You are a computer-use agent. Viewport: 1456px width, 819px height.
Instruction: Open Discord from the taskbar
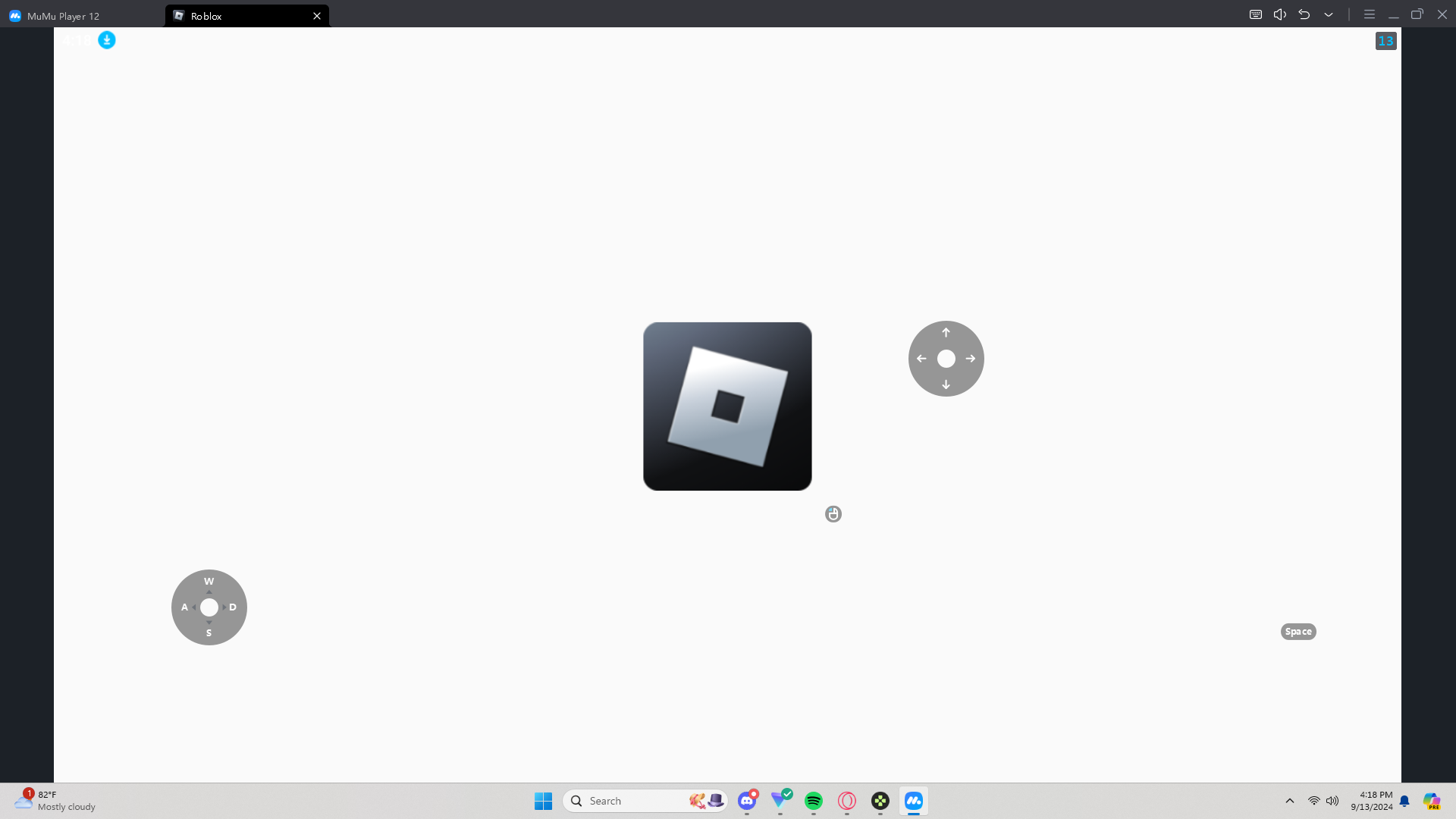pyautogui.click(x=747, y=801)
